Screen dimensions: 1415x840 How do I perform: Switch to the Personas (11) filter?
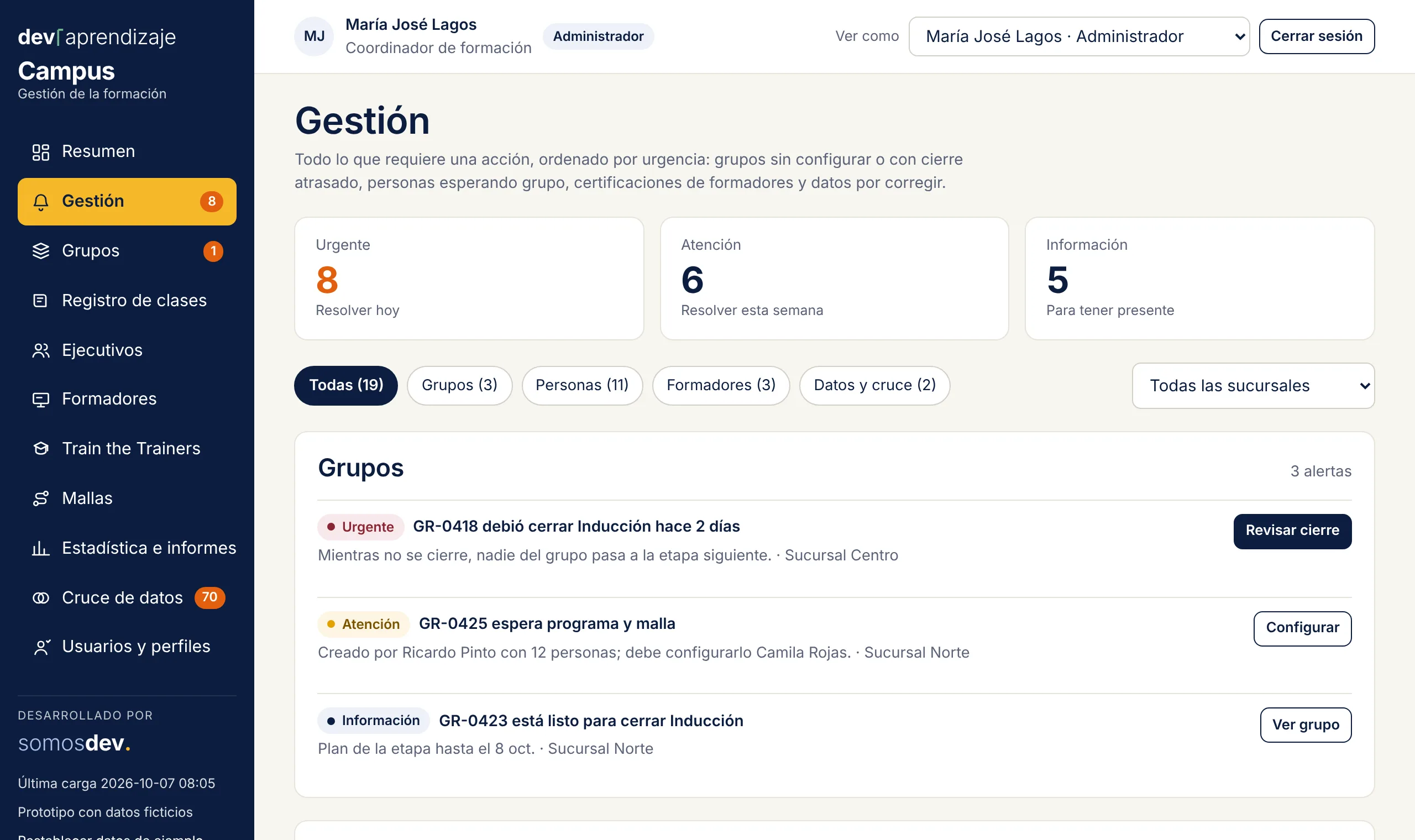point(582,386)
